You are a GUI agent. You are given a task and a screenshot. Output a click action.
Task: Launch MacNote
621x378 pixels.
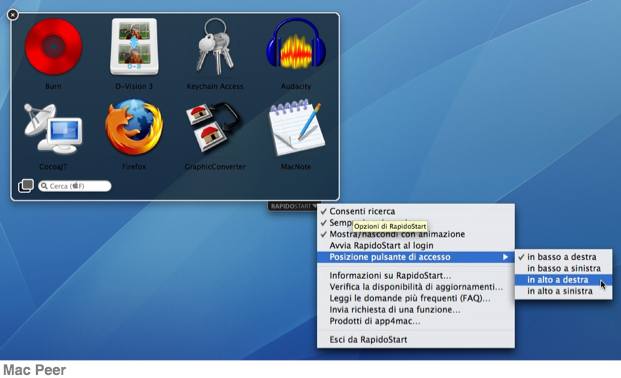(x=297, y=128)
